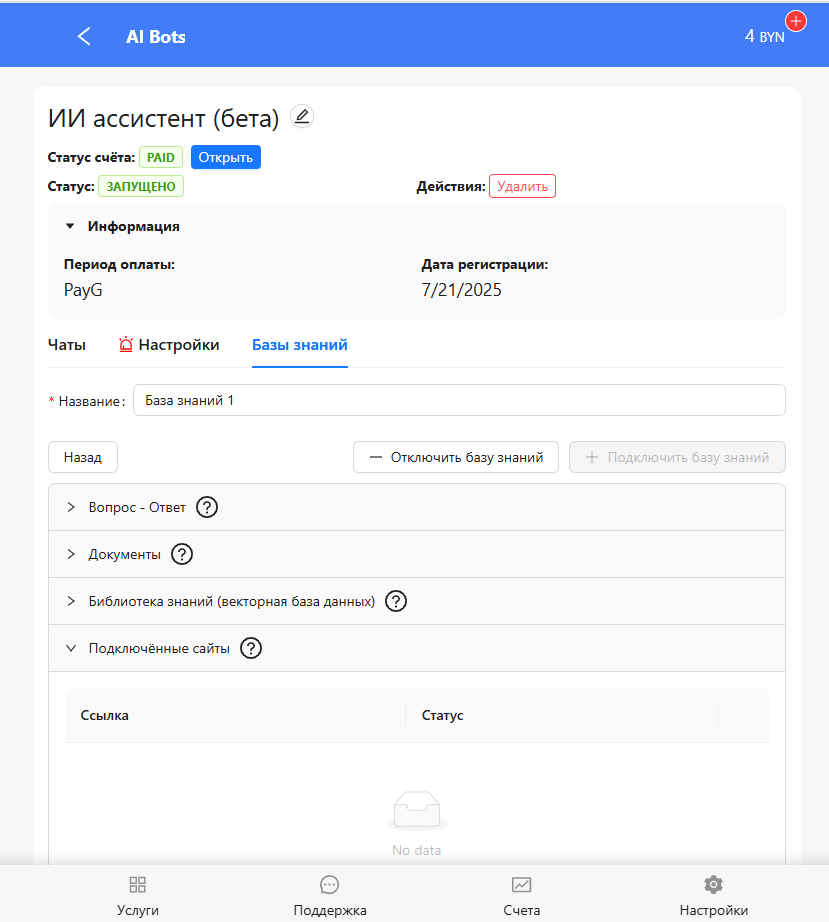The height and width of the screenshot is (922, 829).
Task: Open Услуги in bottom navigation
Action: [x=138, y=895]
